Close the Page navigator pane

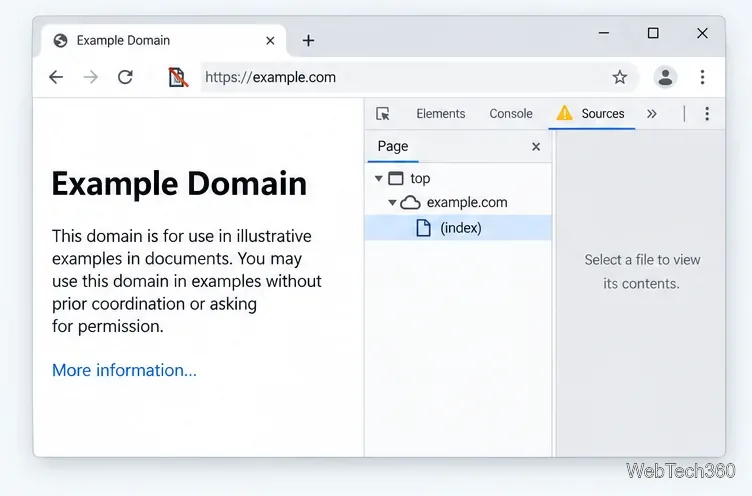(536, 147)
